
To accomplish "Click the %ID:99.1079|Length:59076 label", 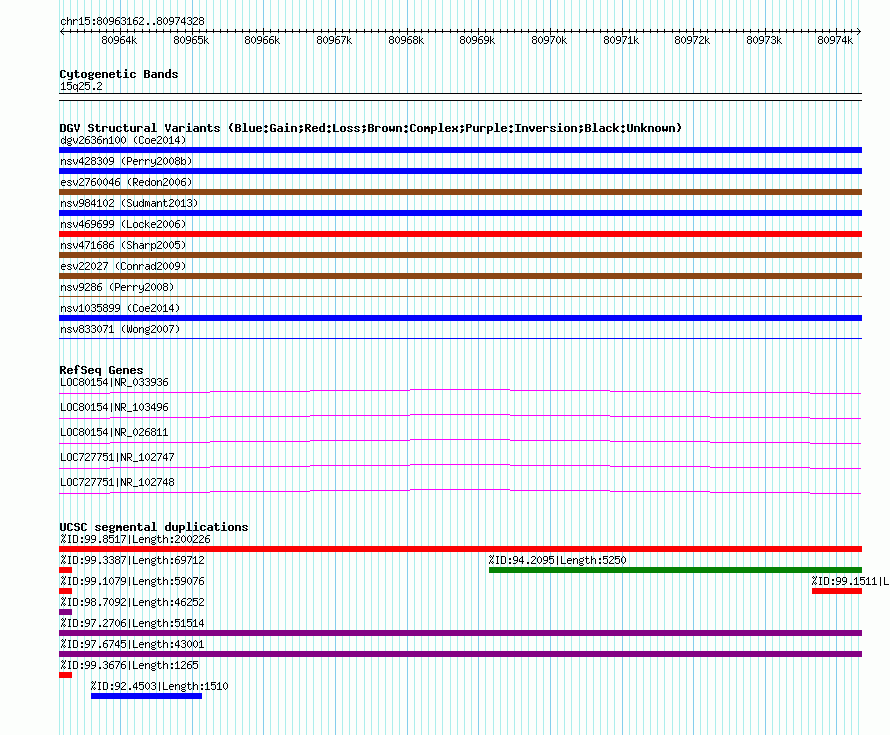I will [x=132, y=581].
